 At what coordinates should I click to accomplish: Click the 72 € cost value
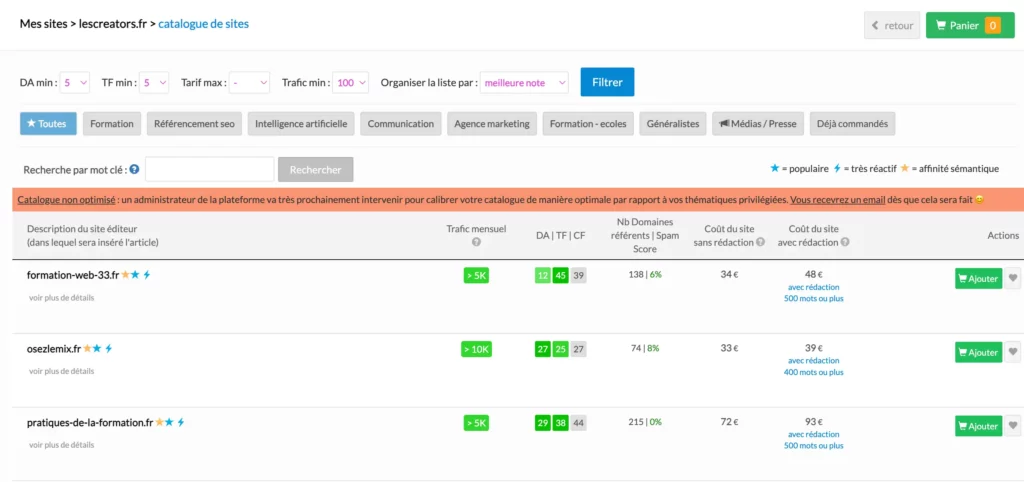[729, 423]
